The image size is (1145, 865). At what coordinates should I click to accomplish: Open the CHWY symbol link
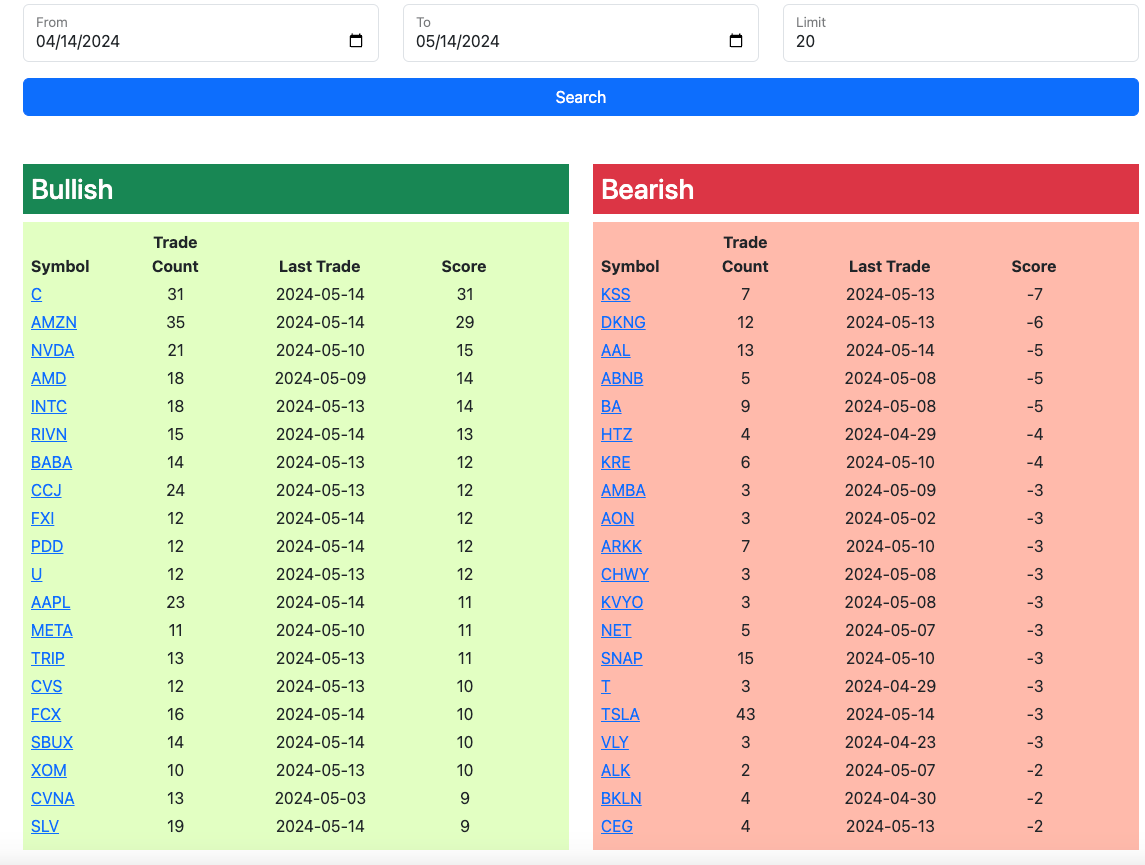click(625, 574)
